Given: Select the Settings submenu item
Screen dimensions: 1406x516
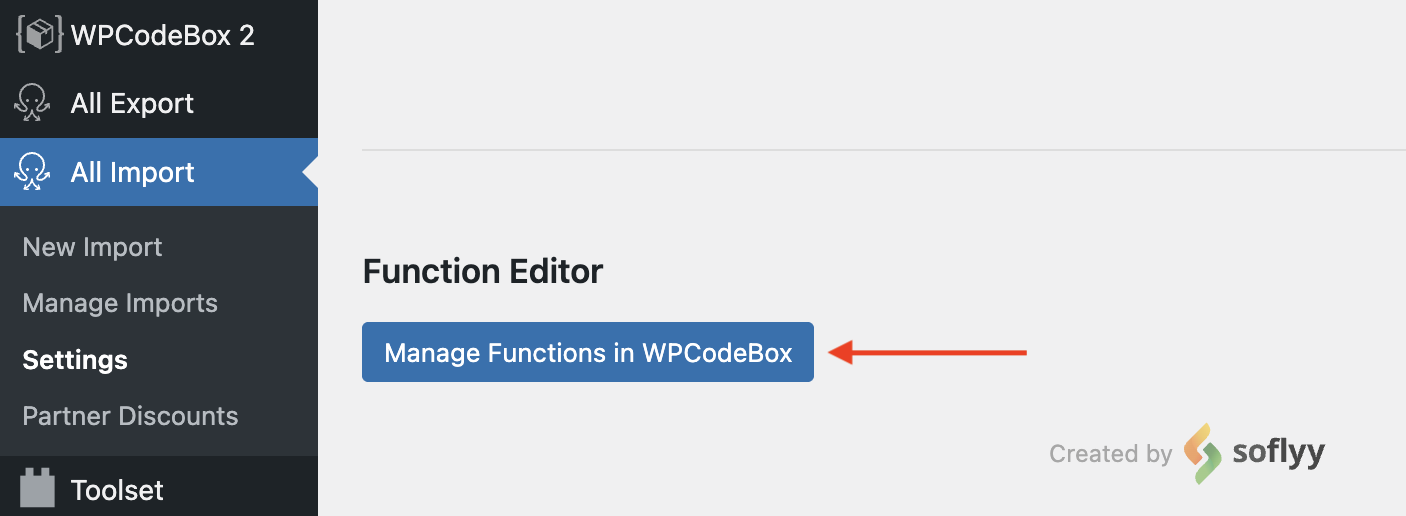Looking at the screenshot, I should (x=75, y=360).
